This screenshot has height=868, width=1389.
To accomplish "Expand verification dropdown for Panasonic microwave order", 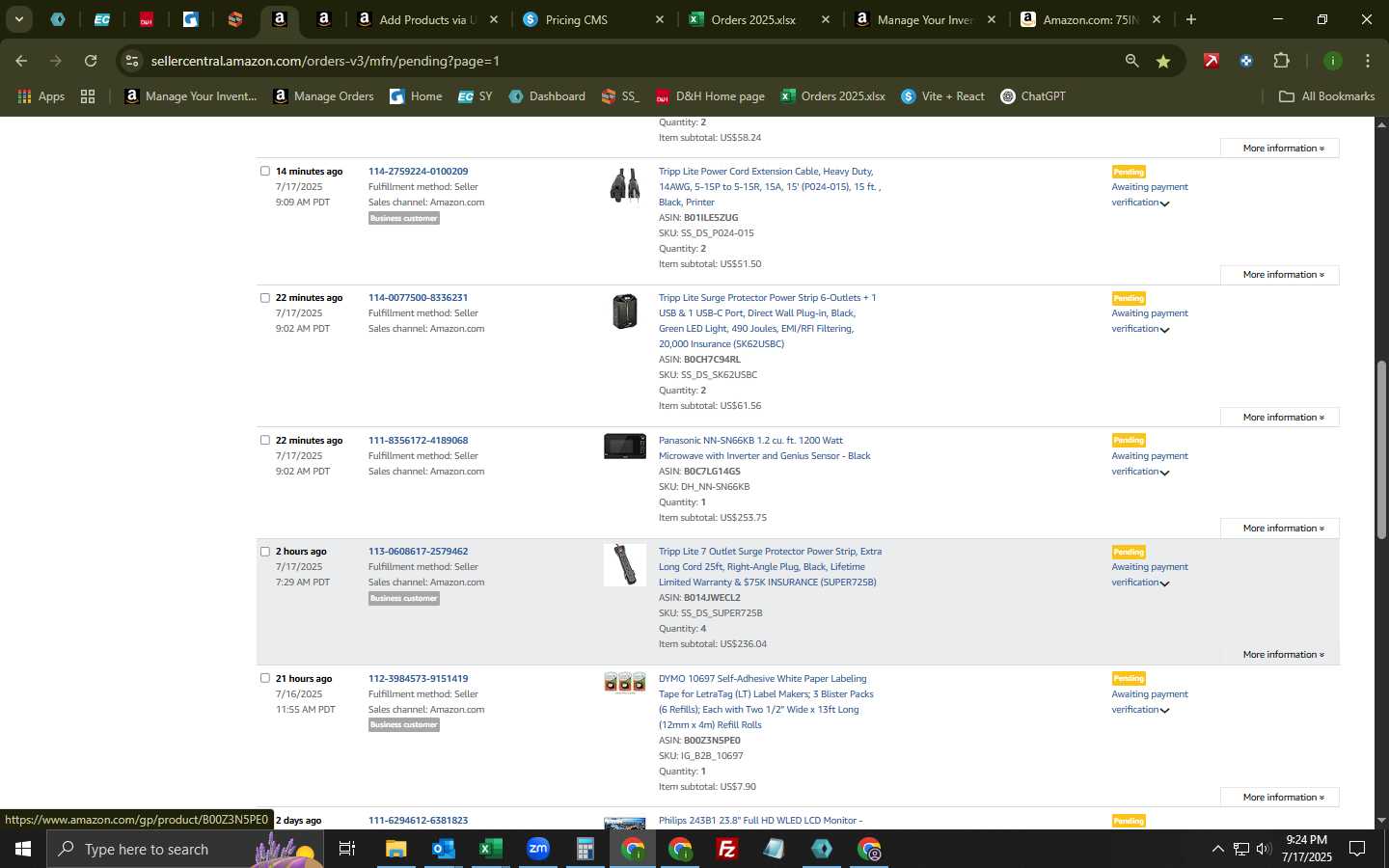I will click(x=1164, y=473).
